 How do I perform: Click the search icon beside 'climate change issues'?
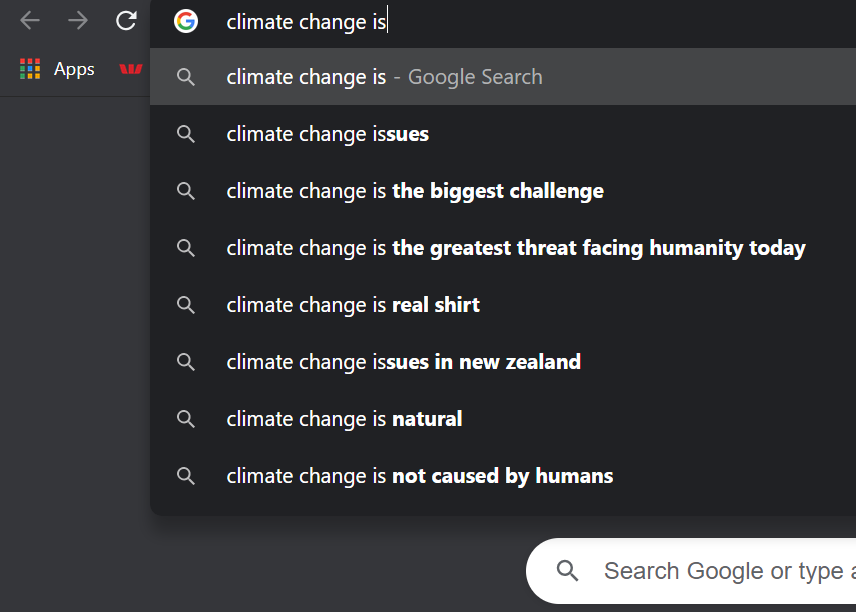pyautogui.click(x=186, y=134)
